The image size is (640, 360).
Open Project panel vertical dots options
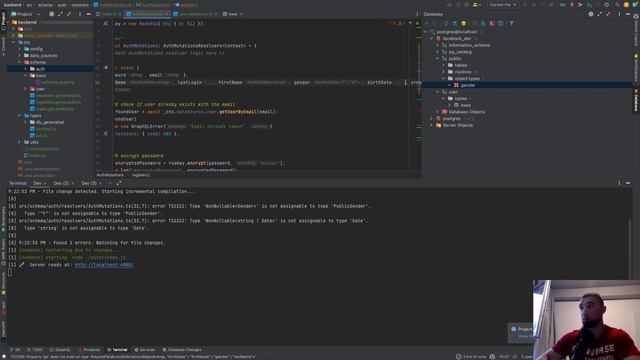click(x=80, y=14)
